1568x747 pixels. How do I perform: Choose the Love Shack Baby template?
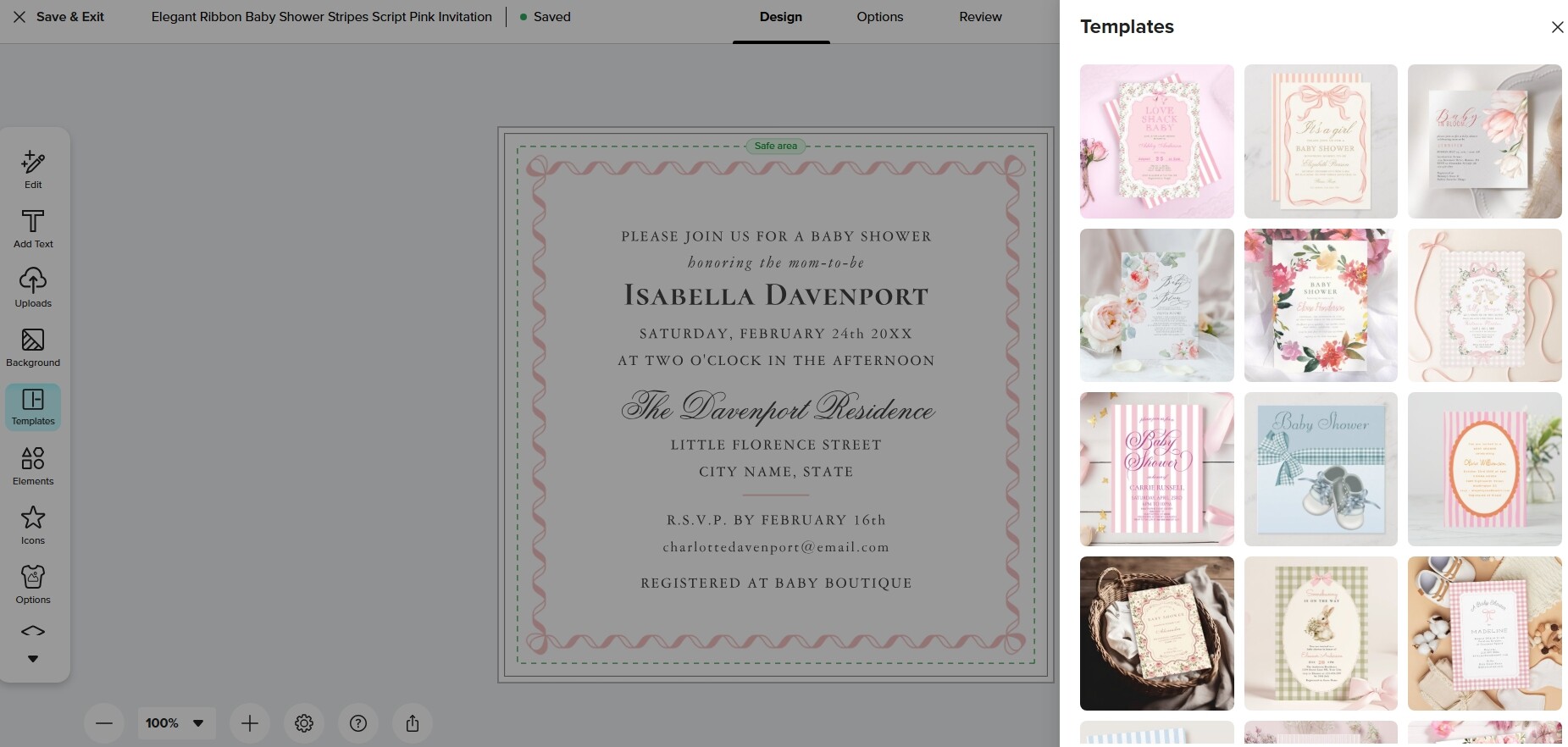(1157, 141)
